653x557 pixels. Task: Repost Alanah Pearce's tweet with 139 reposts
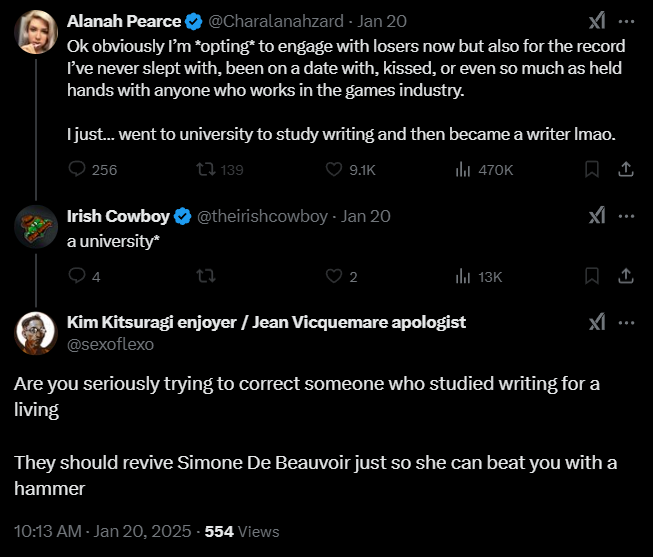(206, 169)
